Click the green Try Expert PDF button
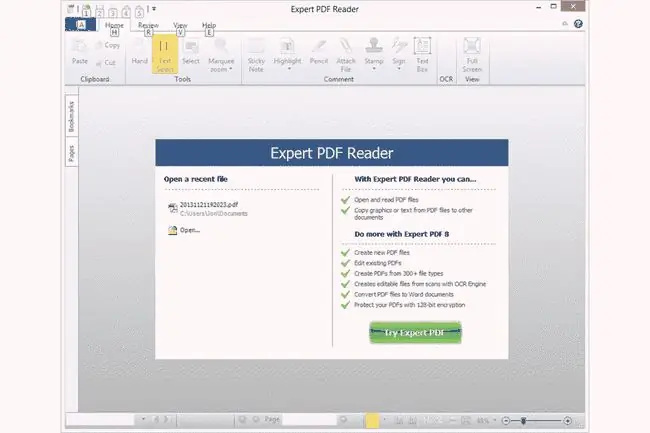Viewport: 650px width, 433px height. [415, 333]
